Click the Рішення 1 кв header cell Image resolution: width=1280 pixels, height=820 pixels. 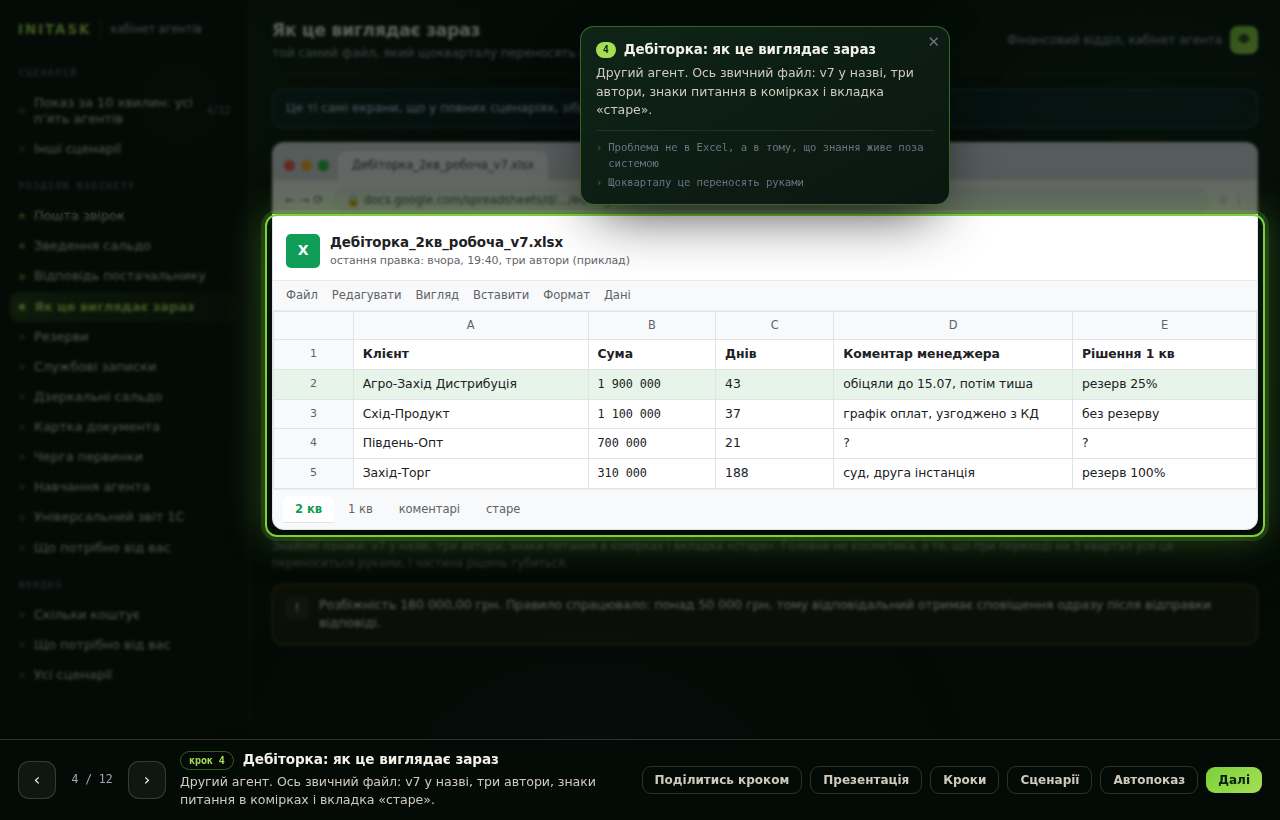pos(1165,354)
